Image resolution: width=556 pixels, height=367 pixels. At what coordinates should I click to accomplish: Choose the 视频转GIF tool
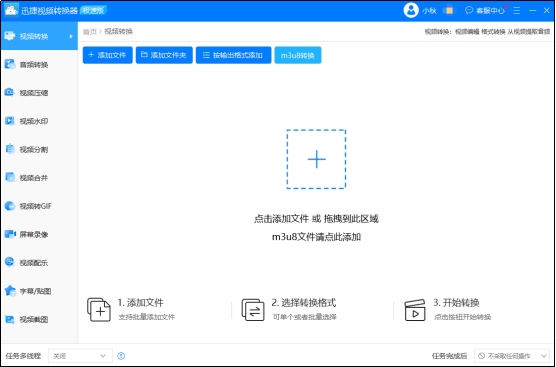tap(39, 206)
